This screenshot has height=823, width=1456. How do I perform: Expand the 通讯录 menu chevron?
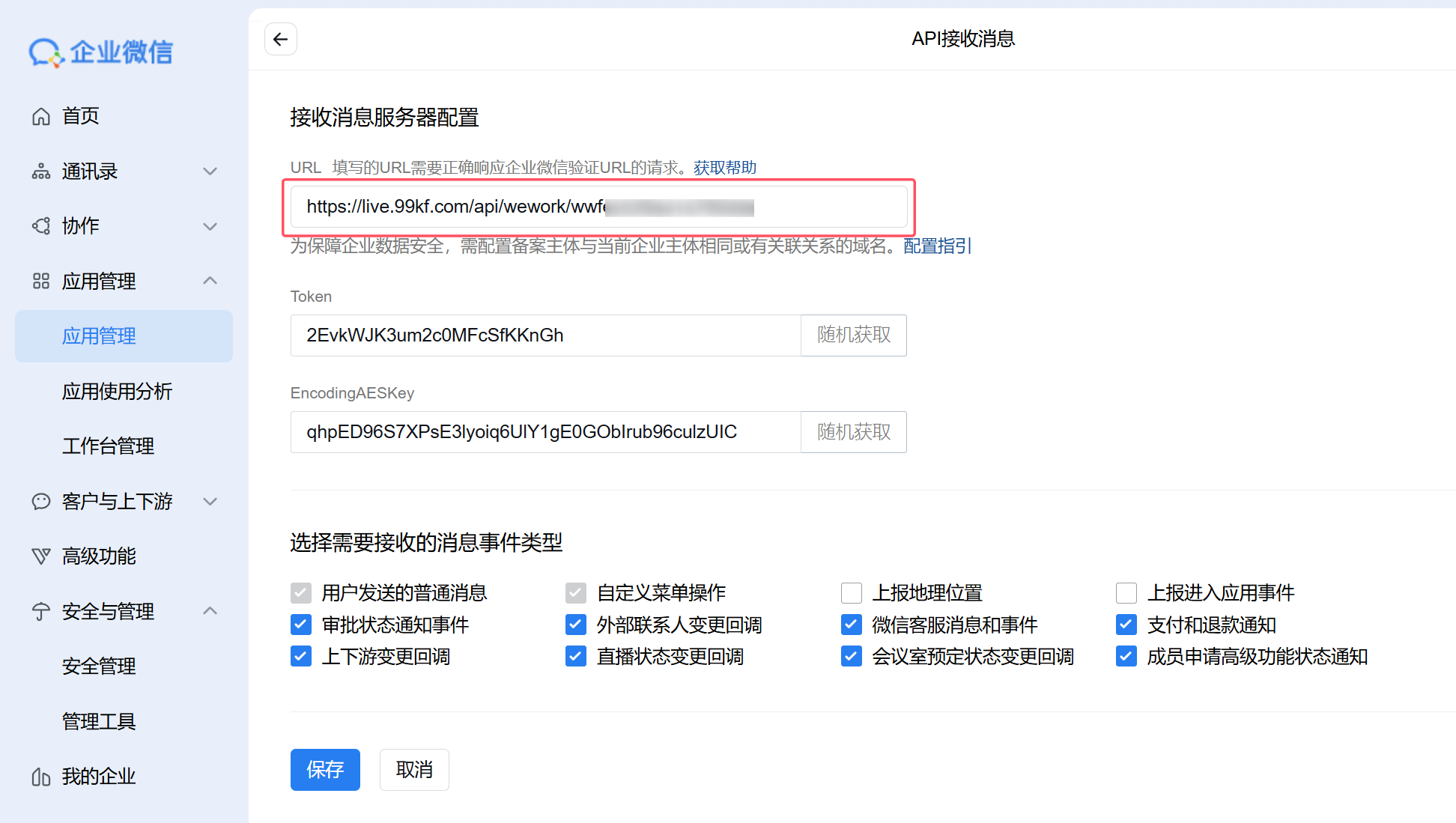tap(210, 171)
